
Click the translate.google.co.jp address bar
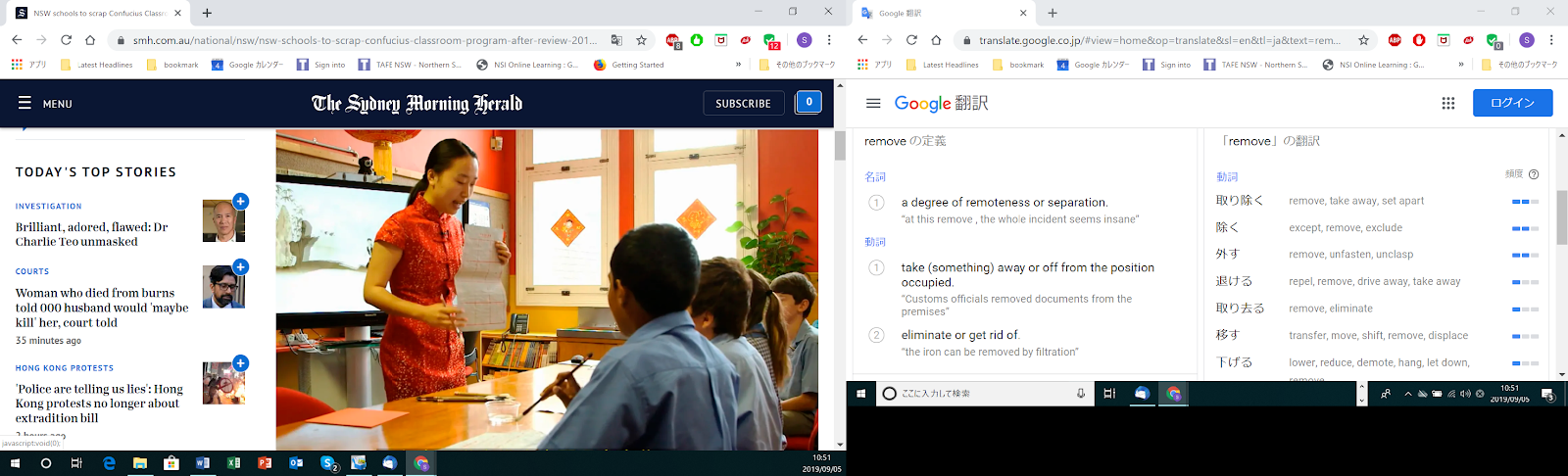pos(1159,40)
